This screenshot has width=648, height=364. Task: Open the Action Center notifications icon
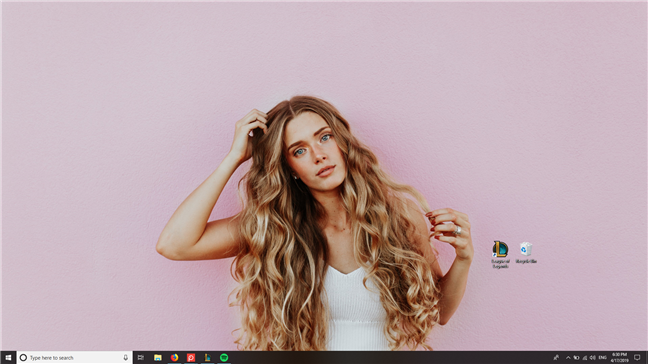tap(637, 357)
